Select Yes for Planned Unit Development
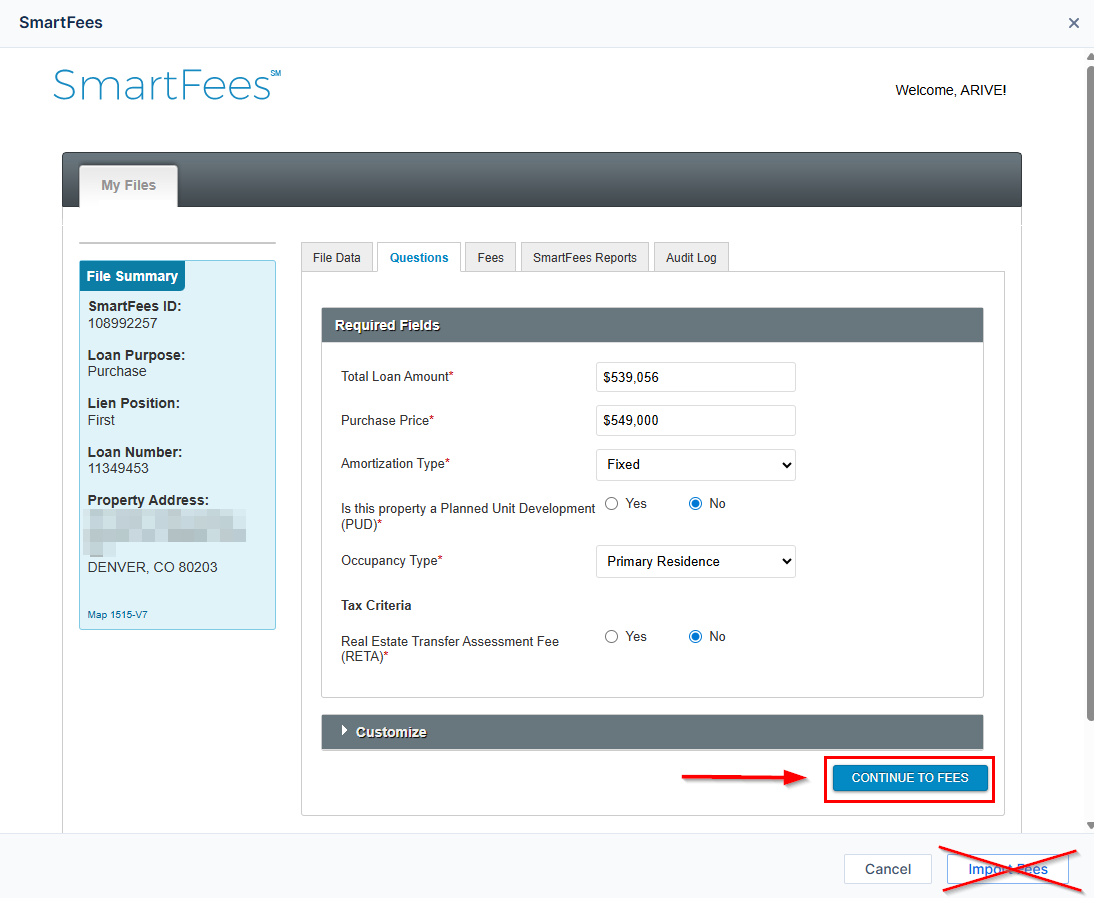Viewport: 1094px width, 898px height. coord(611,504)
